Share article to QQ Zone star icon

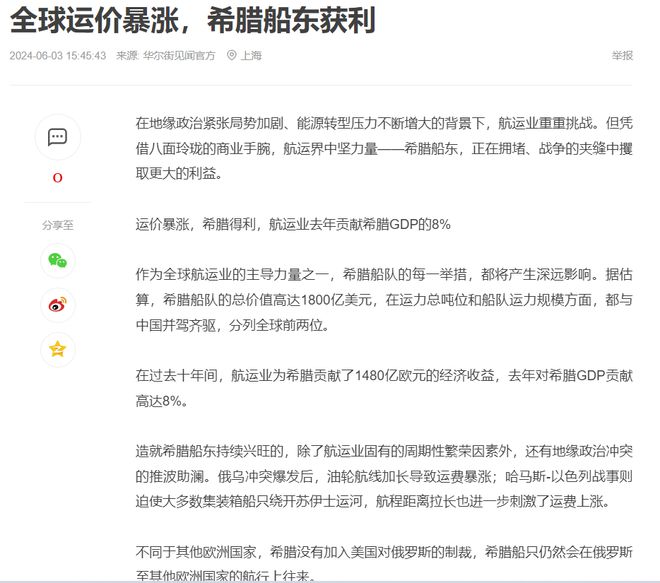click(x=58, y=349)
